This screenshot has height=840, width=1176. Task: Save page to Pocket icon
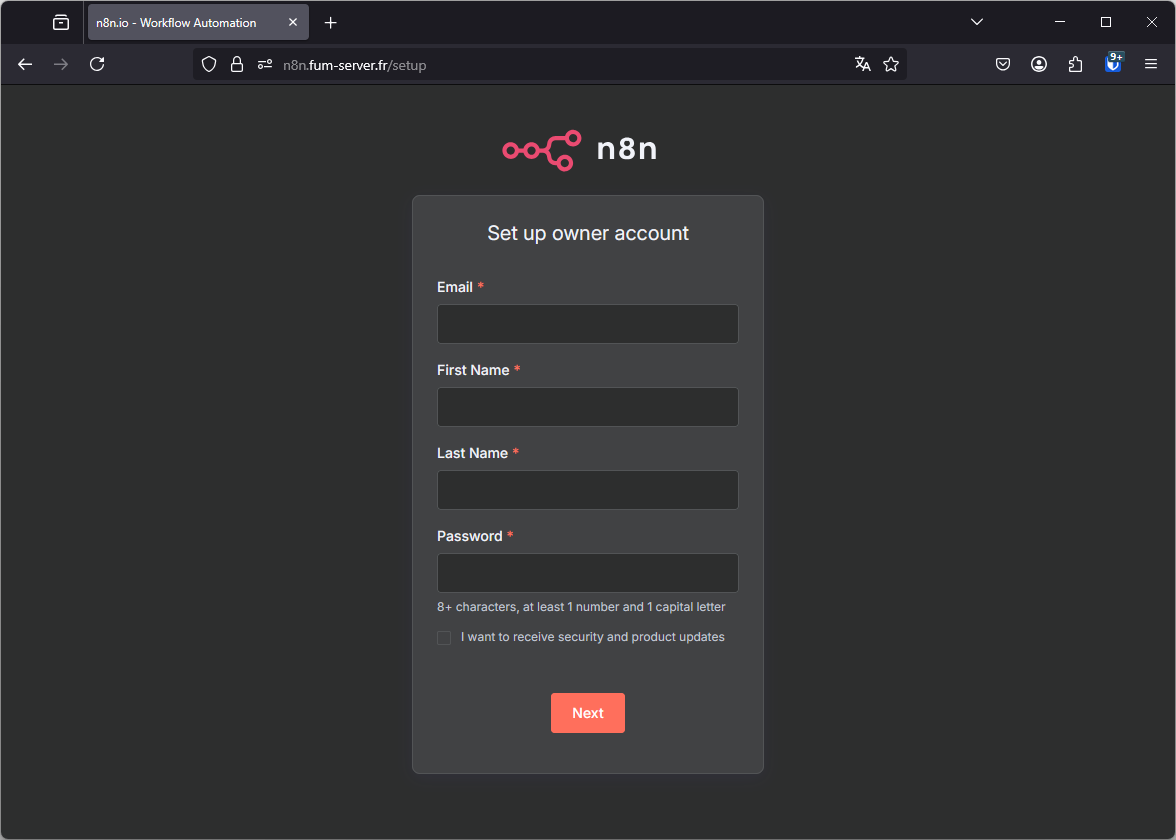[1003, 64]
